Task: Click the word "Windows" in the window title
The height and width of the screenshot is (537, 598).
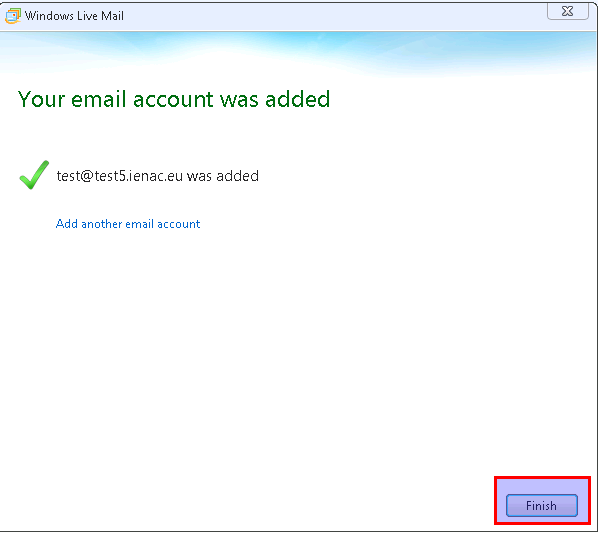Action: (x=49, y=16)
